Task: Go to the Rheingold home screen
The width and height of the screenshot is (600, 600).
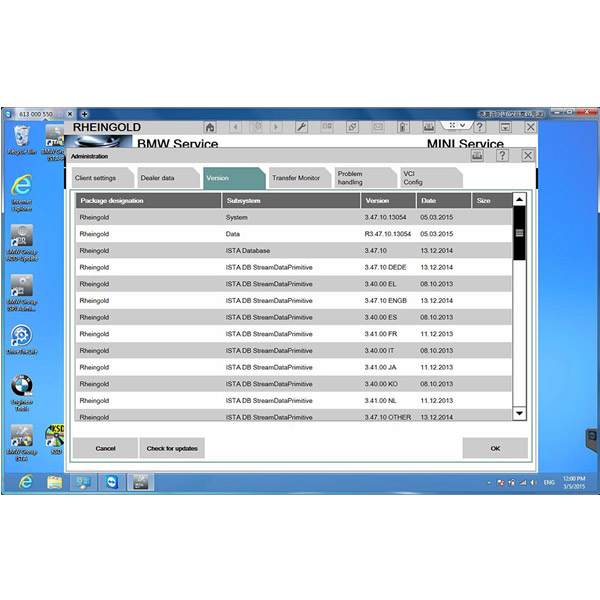Action: click(x=210, y=127)
